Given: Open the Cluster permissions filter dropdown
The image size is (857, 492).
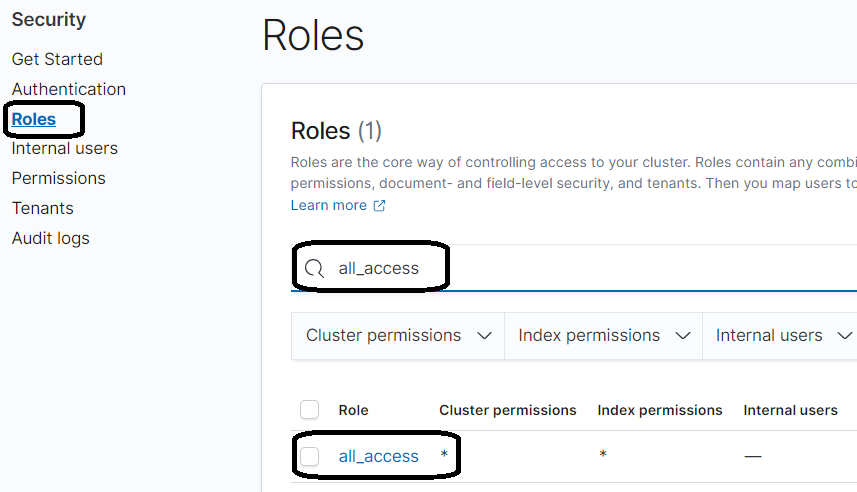Looking at the screenshot, I should [x=398, y=336].
